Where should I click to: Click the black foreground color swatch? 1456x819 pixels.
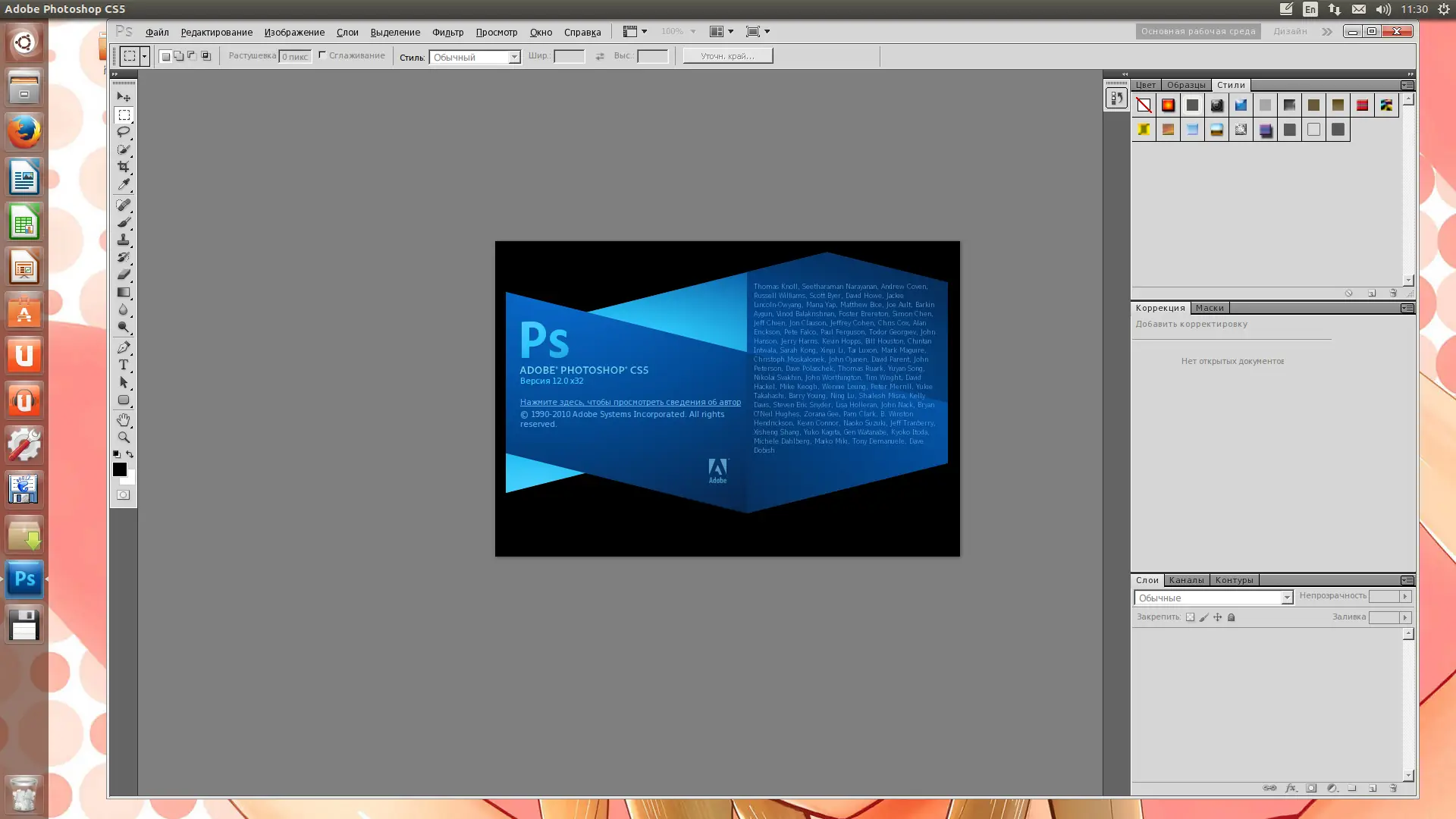[x=119, y=469]
